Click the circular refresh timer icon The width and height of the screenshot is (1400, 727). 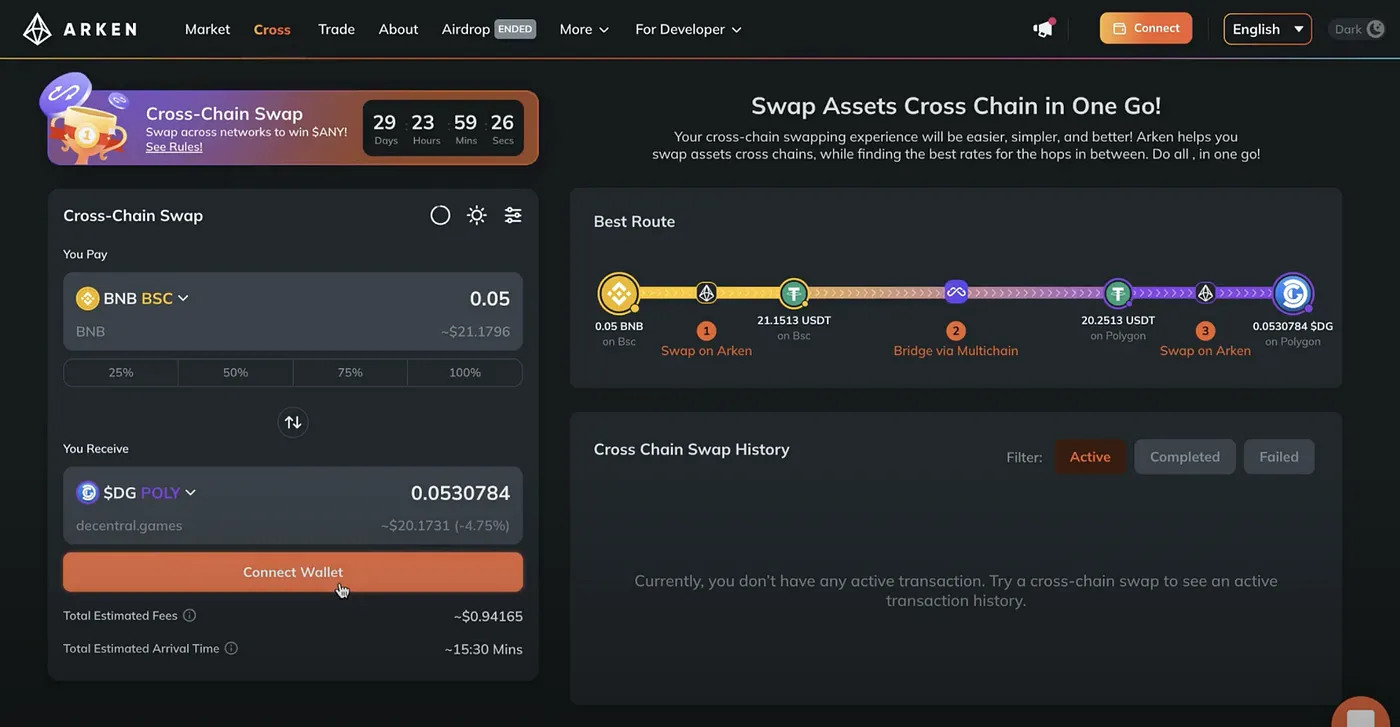(x=440, y=215)
